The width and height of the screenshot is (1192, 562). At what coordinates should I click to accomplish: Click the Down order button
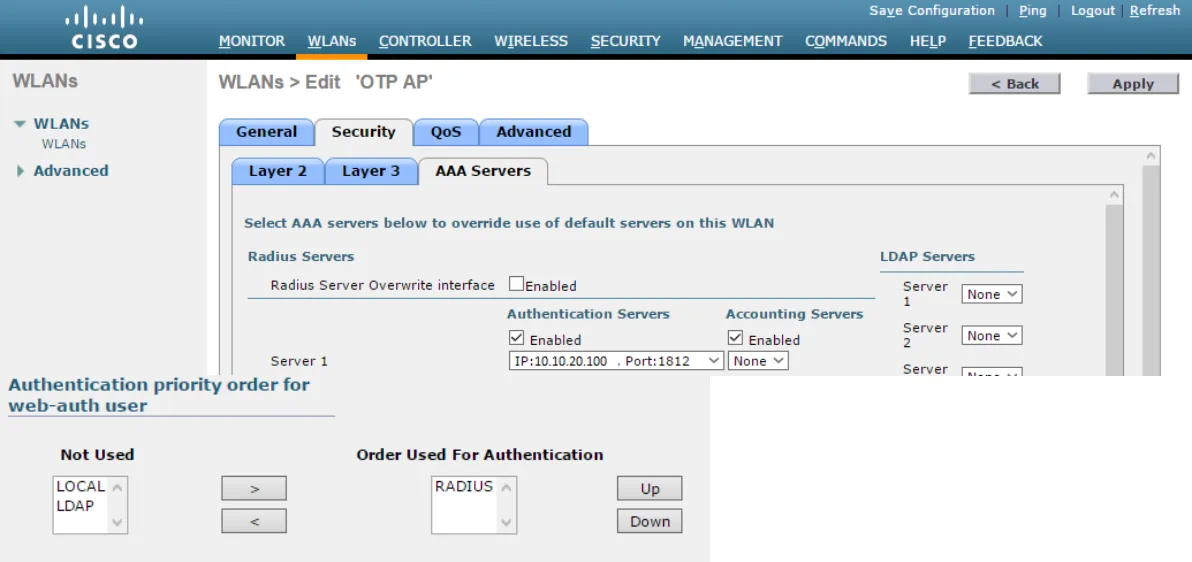tap(649, 521)
